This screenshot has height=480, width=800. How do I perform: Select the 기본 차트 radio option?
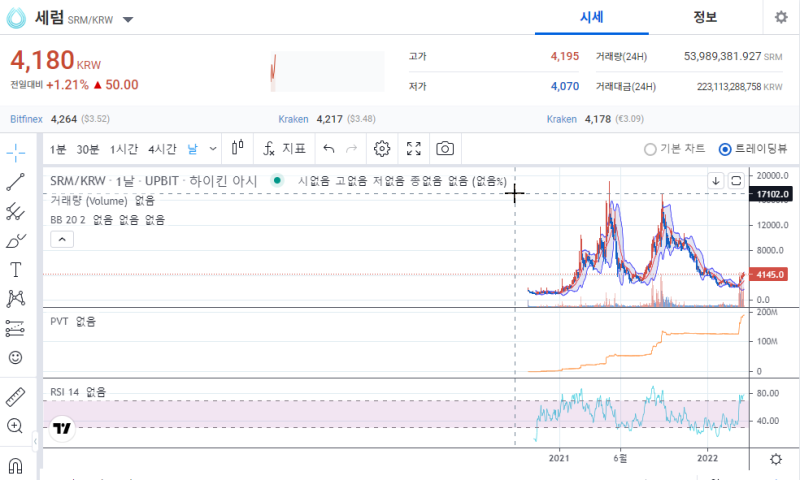pos(674,149)
